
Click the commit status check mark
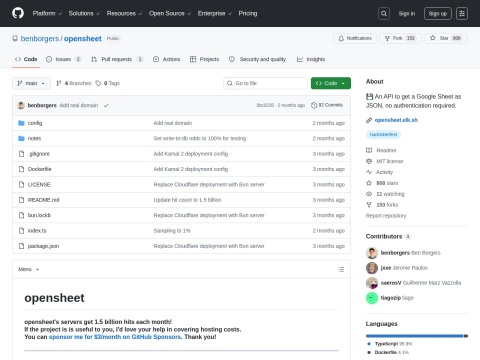pos(106,105)
